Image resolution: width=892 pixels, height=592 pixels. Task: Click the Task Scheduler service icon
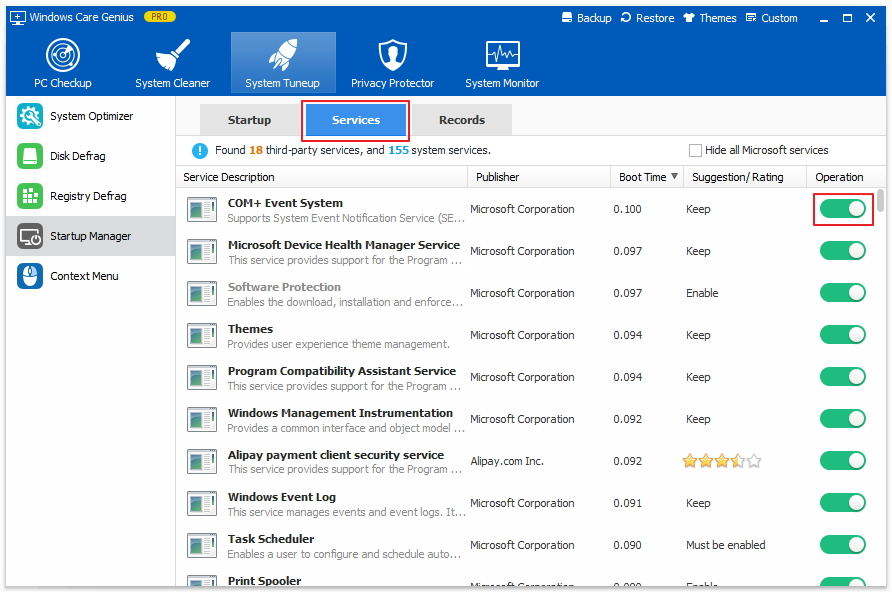202,545
